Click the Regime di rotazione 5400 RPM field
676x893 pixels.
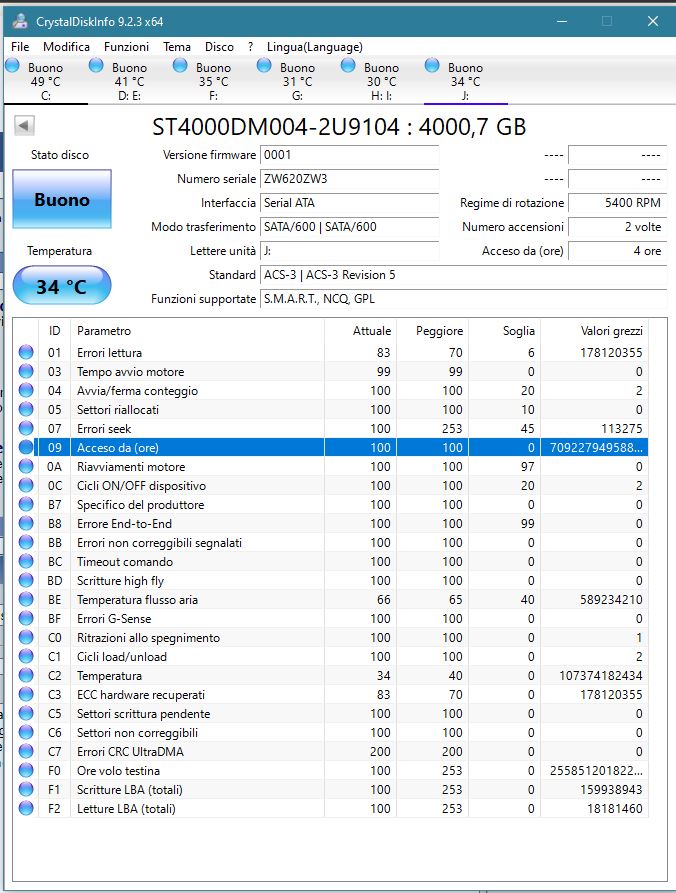617,203
